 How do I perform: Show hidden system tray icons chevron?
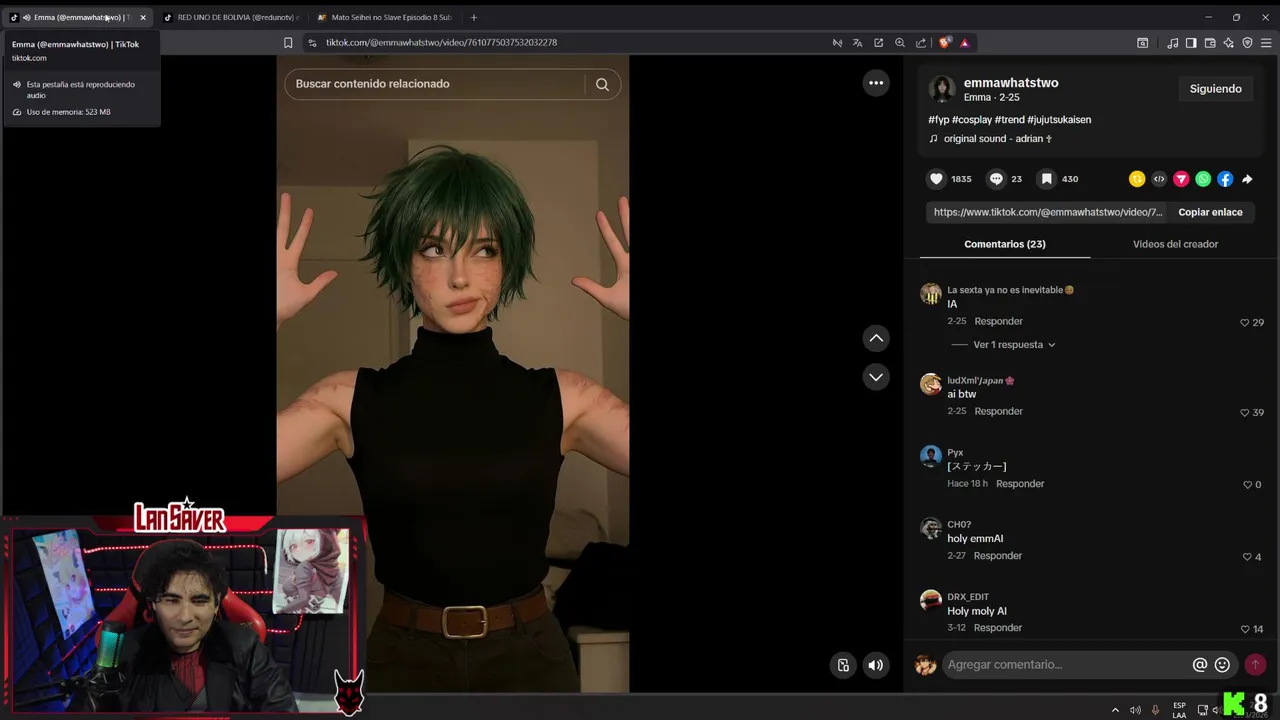pos(1115,710)
